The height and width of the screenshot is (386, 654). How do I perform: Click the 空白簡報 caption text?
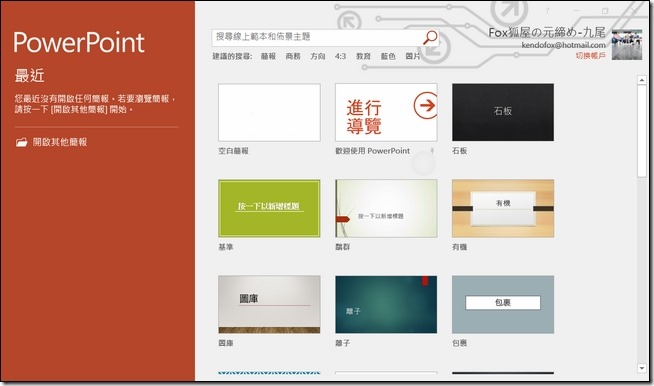point(234,151)
